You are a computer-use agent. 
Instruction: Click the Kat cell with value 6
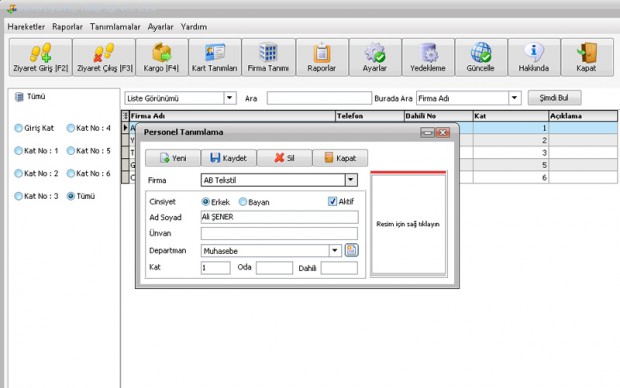click(511, 177)
